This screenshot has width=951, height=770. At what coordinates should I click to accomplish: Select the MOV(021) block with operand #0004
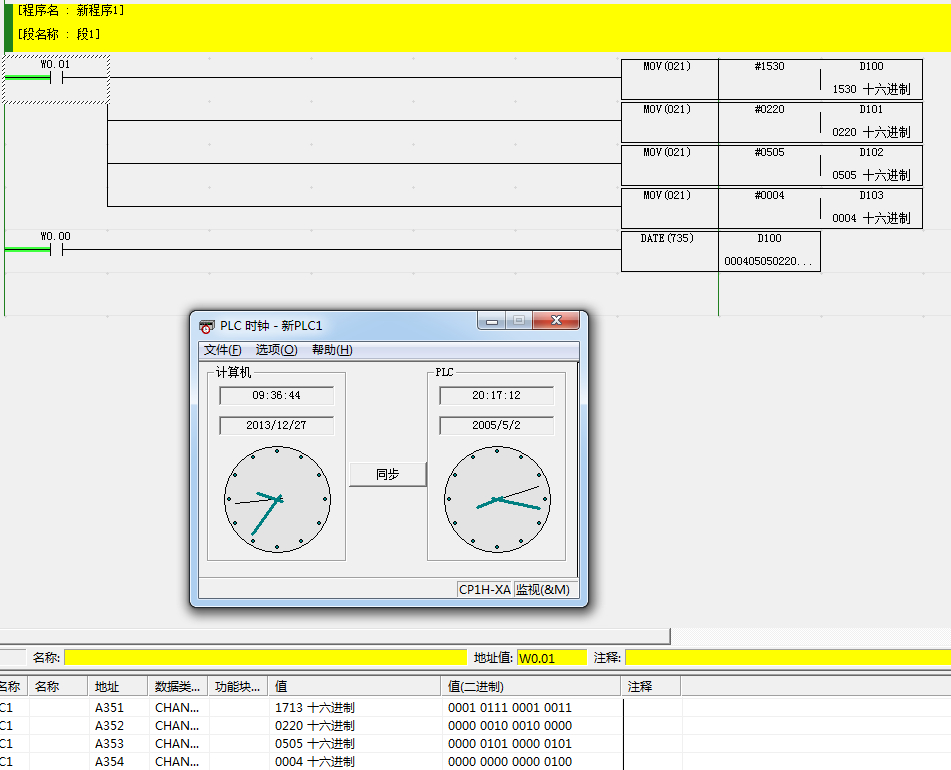click(x=669, y=207)
